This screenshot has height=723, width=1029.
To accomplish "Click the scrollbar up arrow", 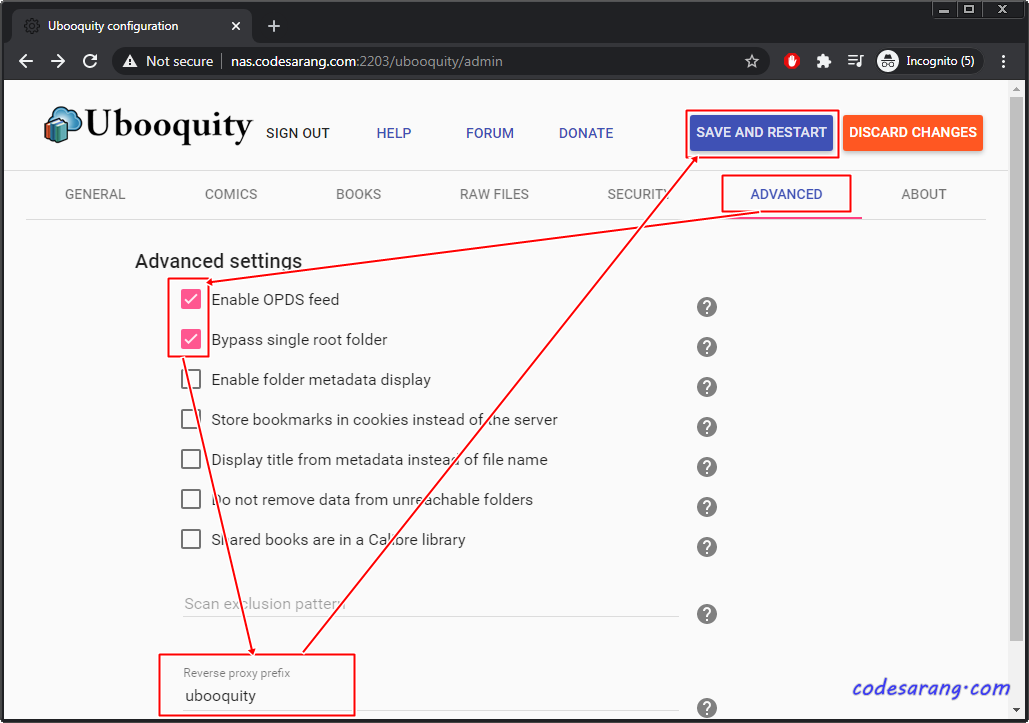I will coord(1016,89).
